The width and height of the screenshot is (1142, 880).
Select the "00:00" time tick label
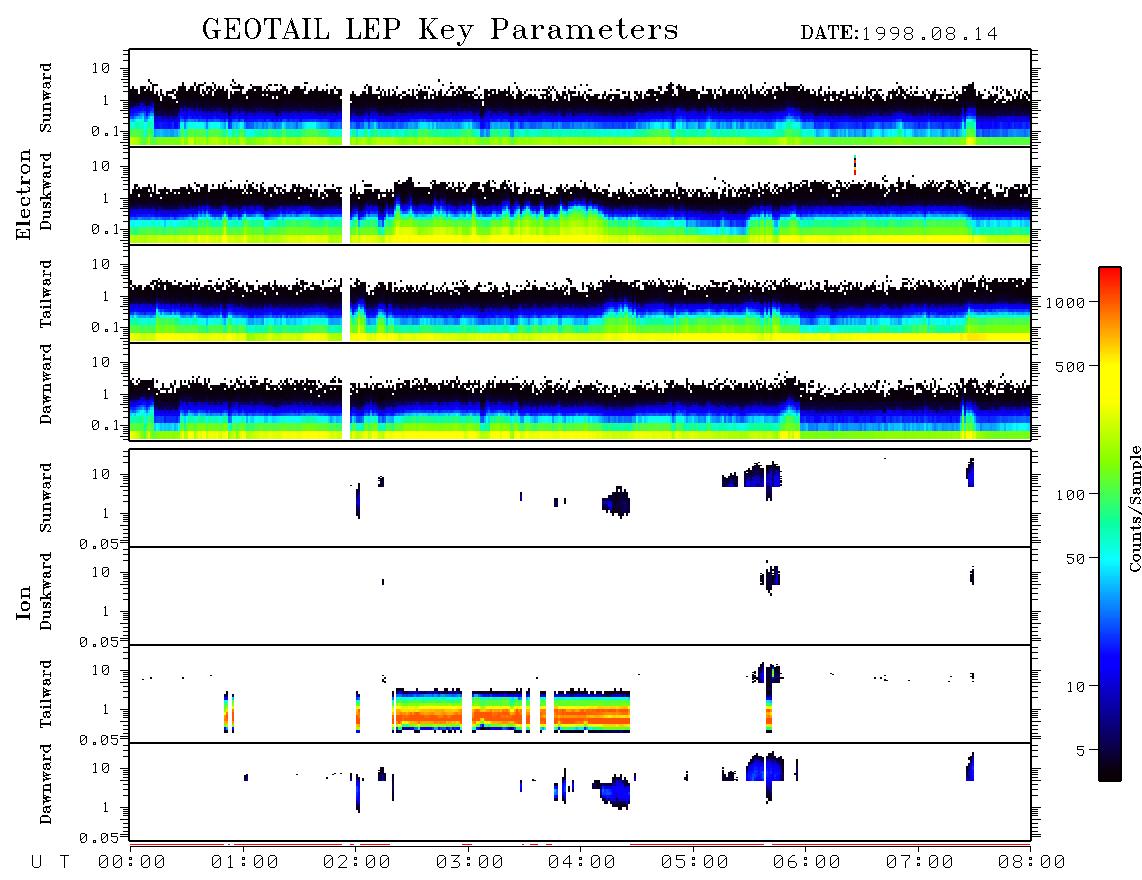click(132, 863)
